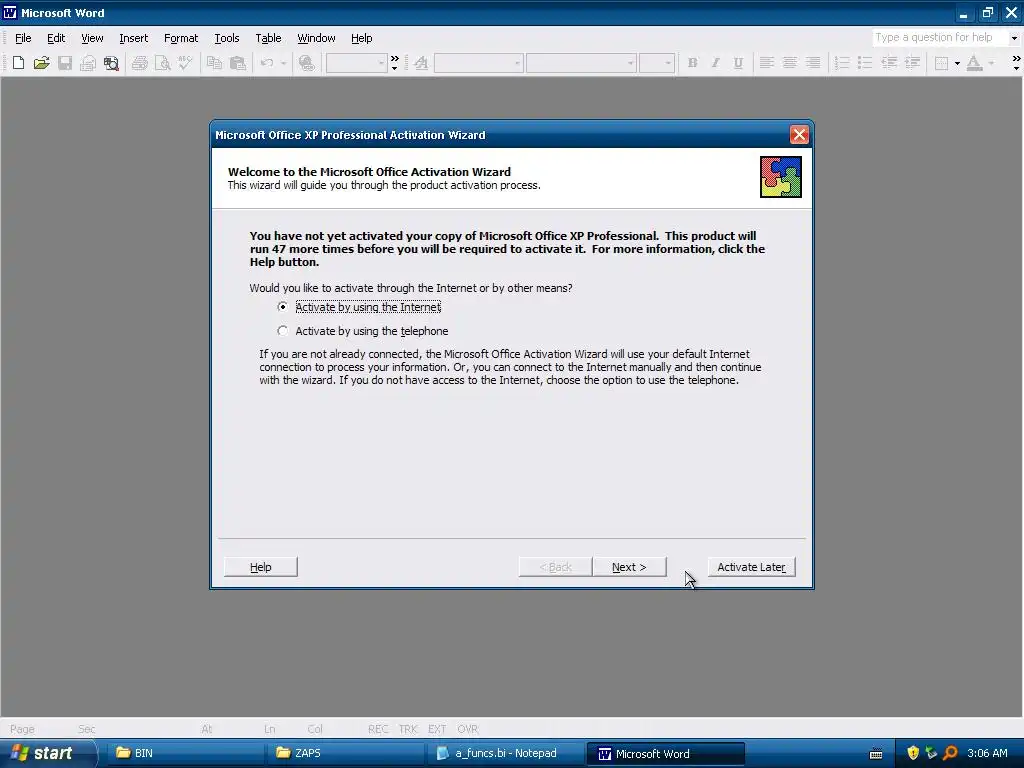1024x768 pixels.
Task: Switch to the ZAPS folder taskbar item
Action: coord(346,753)
